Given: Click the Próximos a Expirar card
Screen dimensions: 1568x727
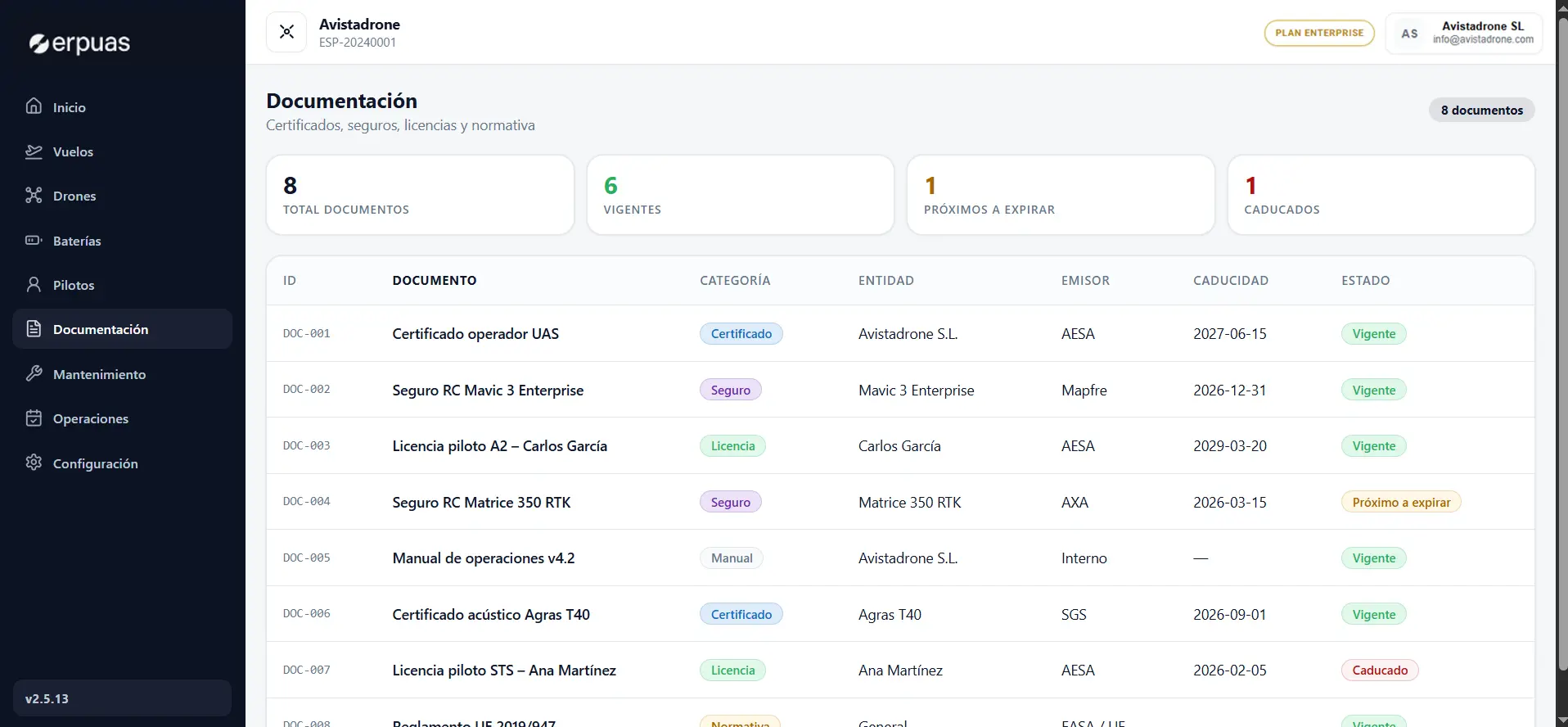Looking at the screenshot, I should point(1061,195).
